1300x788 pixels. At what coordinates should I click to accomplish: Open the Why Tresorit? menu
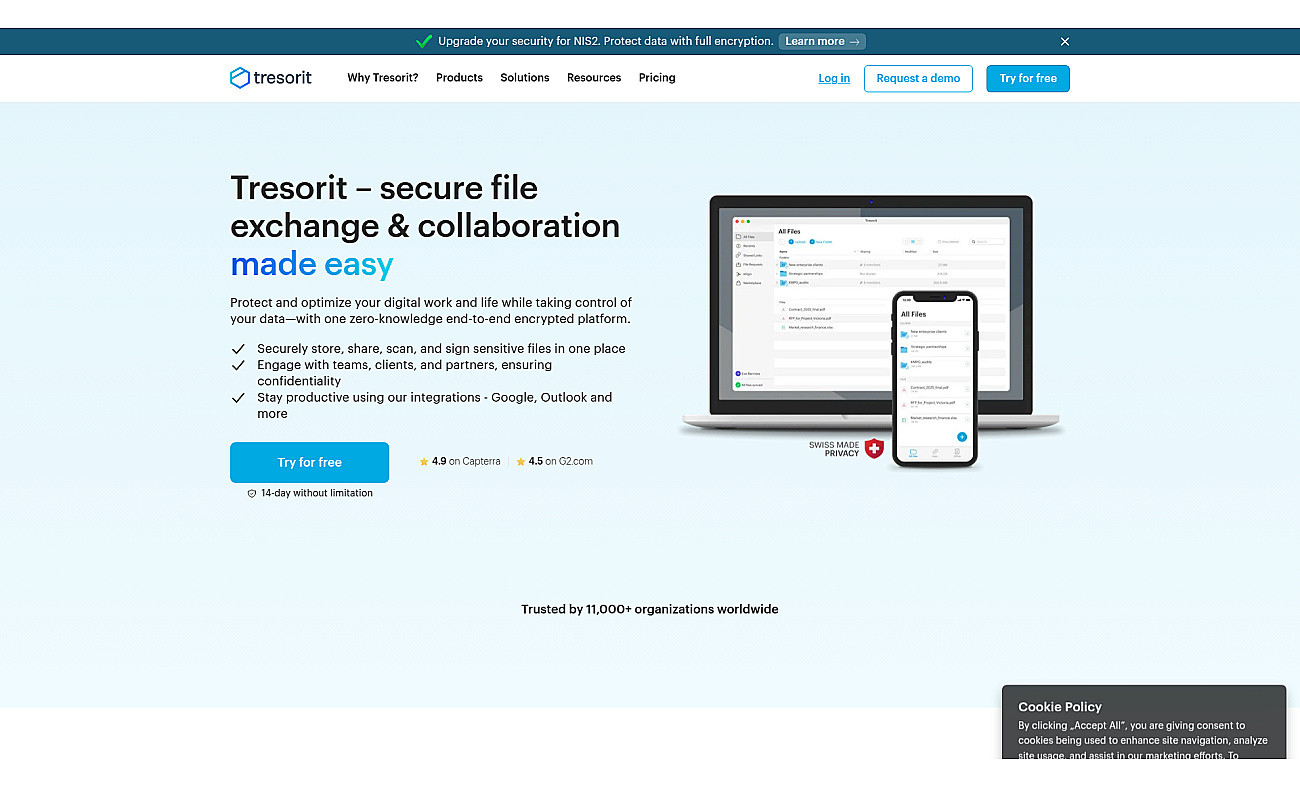pos(383,78)
